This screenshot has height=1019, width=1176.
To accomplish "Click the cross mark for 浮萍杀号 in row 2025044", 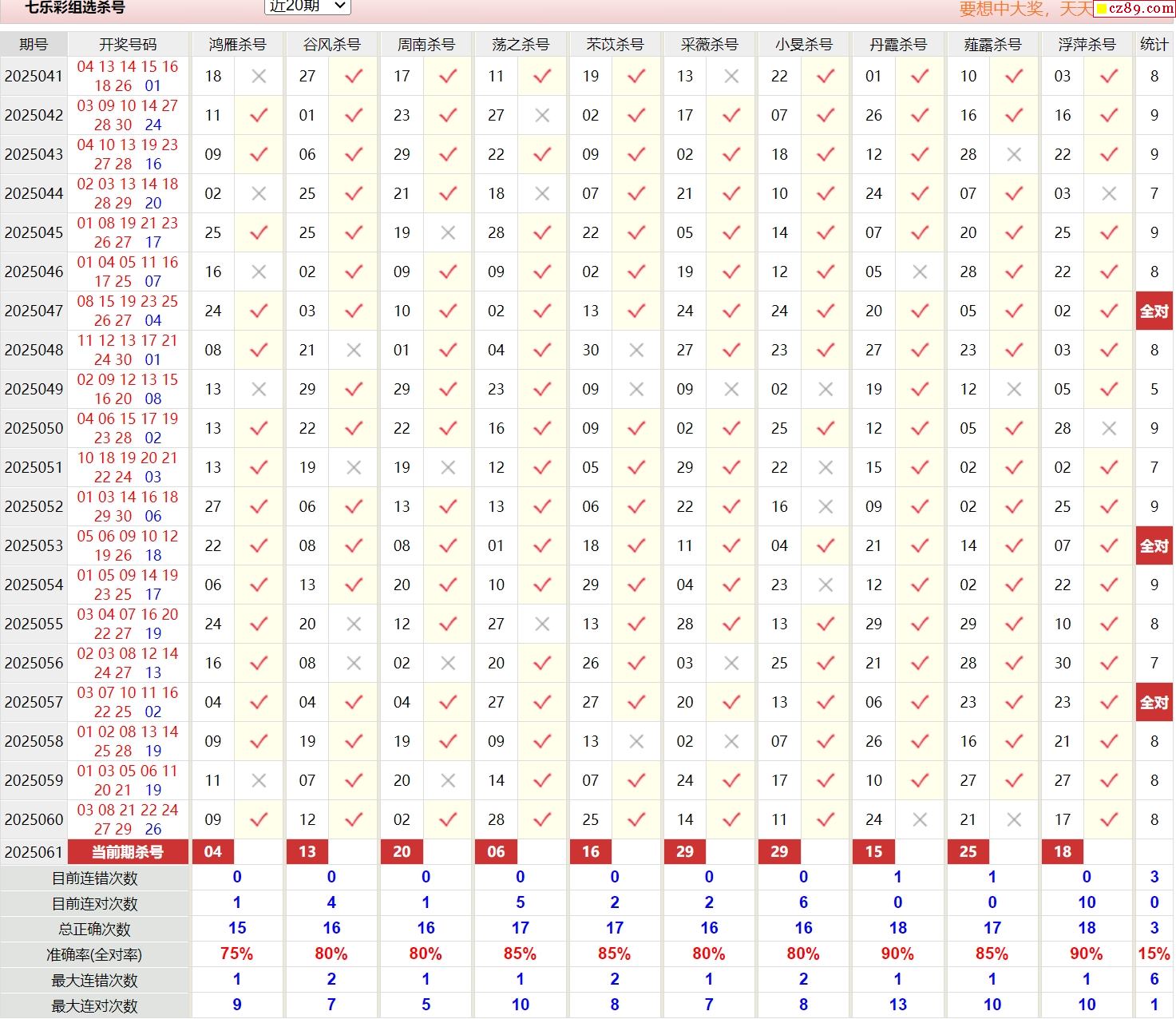I will 1108,194.
